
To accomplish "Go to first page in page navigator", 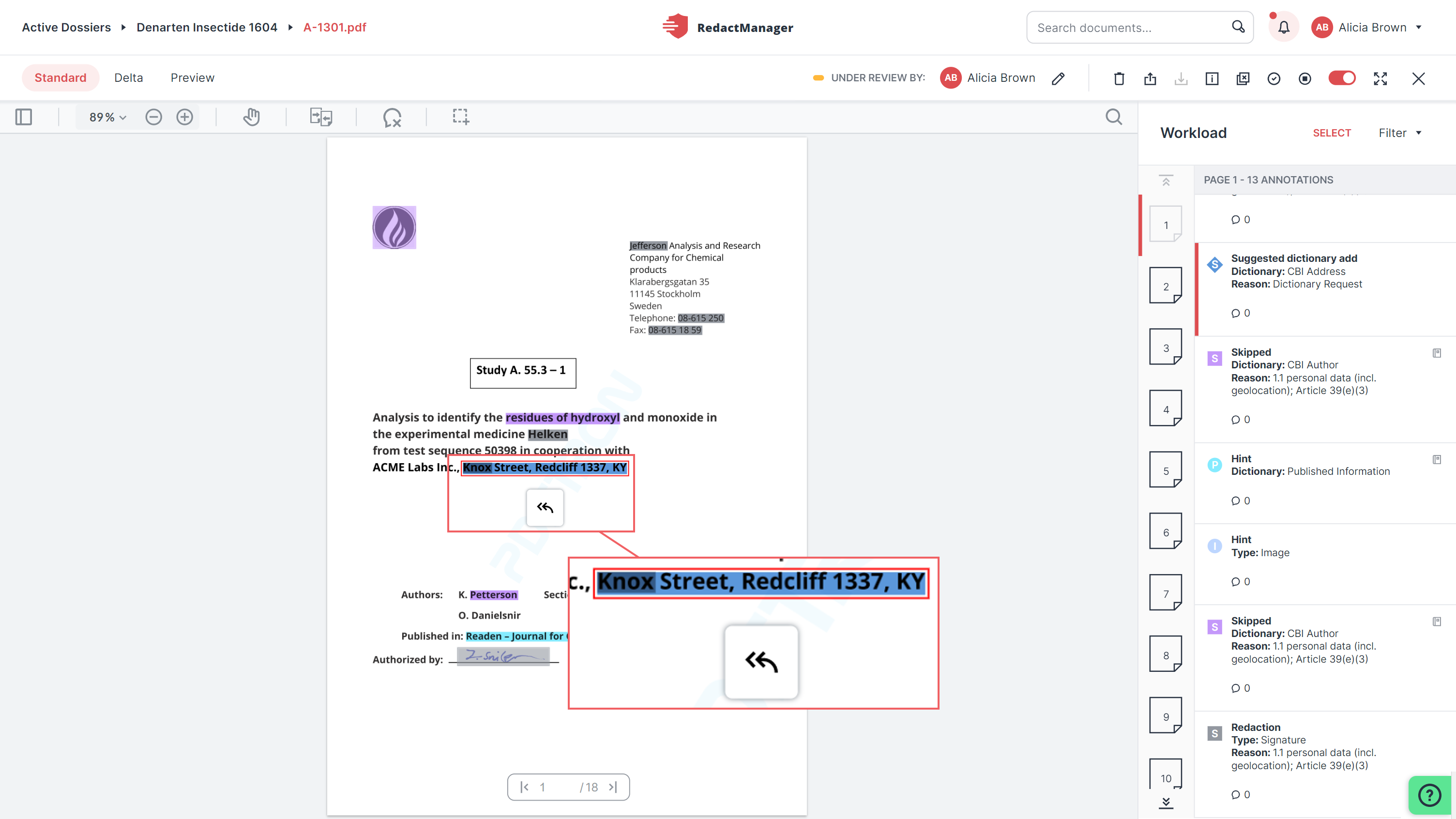I will (525, 788).
